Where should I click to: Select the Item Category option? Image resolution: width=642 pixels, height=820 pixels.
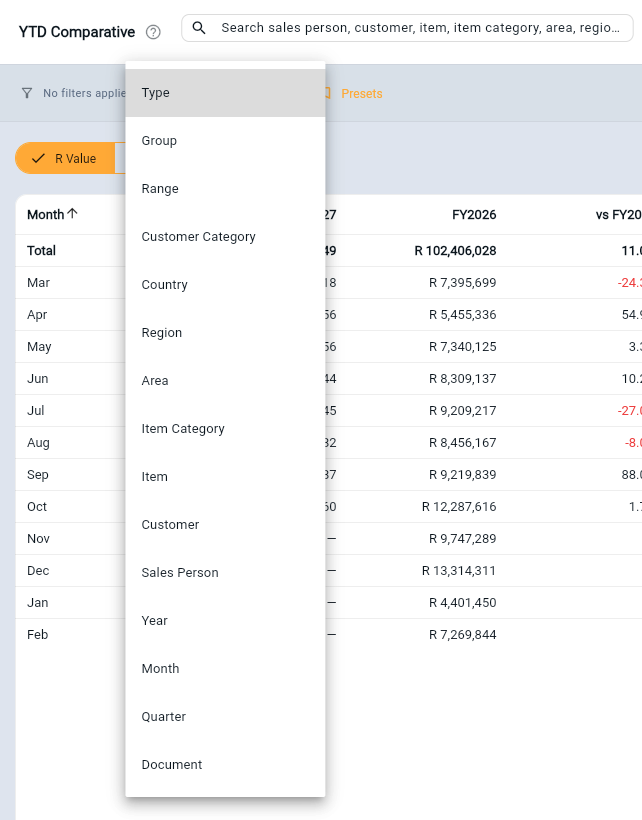(225, 429)
